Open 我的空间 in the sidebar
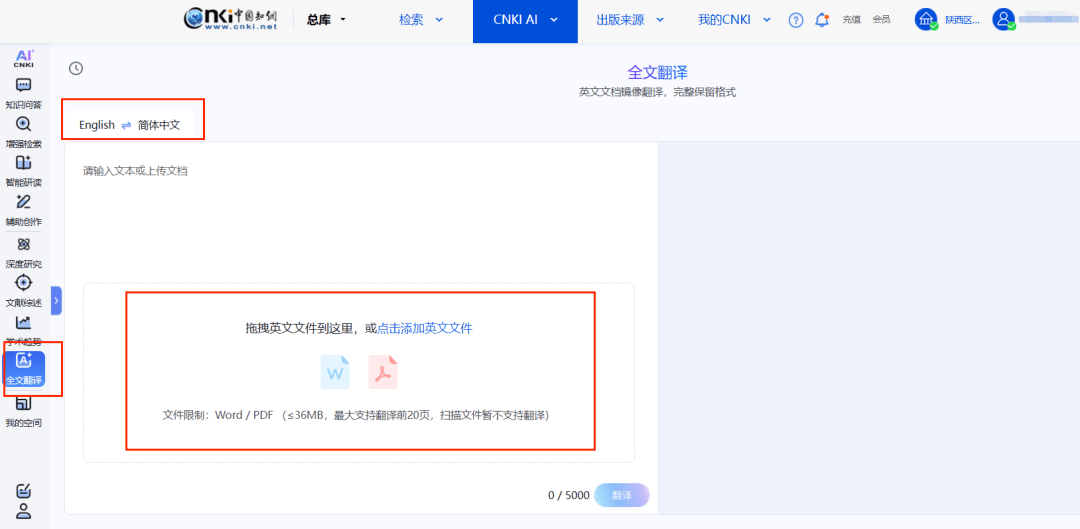Viewport: 1080px width, 529px height. pyautogui.click(x=24, y=410)
